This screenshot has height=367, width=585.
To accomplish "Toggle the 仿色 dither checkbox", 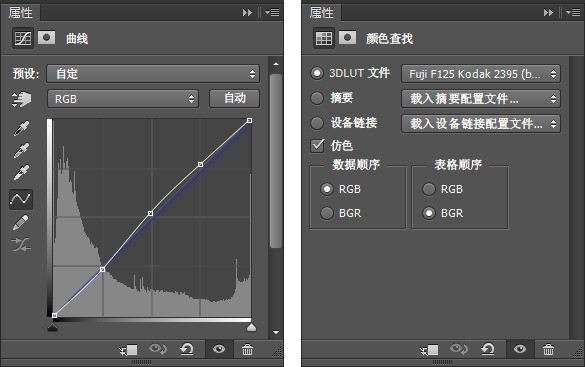I will click(317, 145).
